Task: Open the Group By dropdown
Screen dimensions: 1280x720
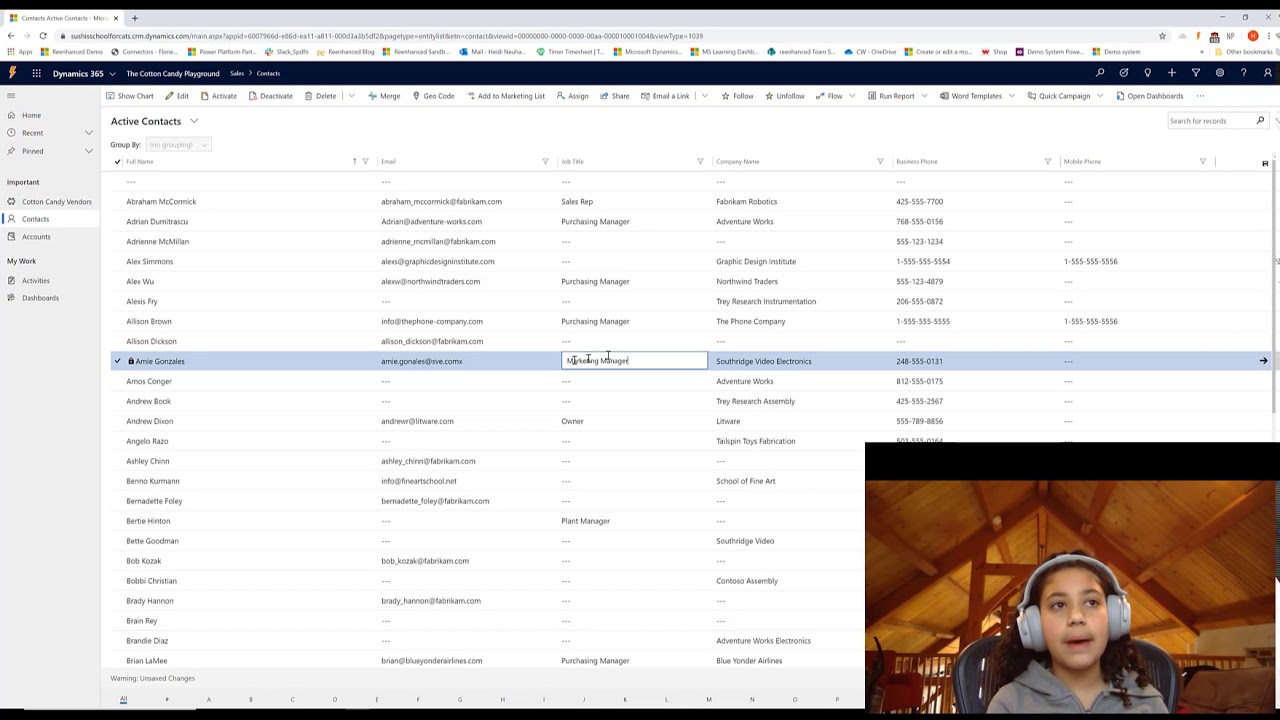Action: click(x=177, y=145)
